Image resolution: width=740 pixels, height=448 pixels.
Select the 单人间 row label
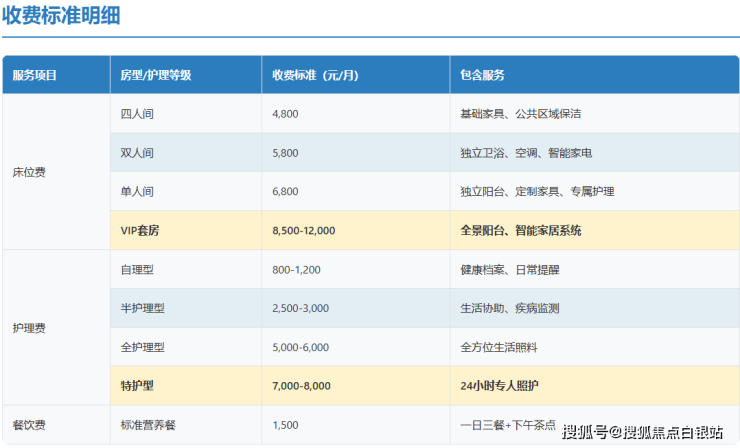137,191
